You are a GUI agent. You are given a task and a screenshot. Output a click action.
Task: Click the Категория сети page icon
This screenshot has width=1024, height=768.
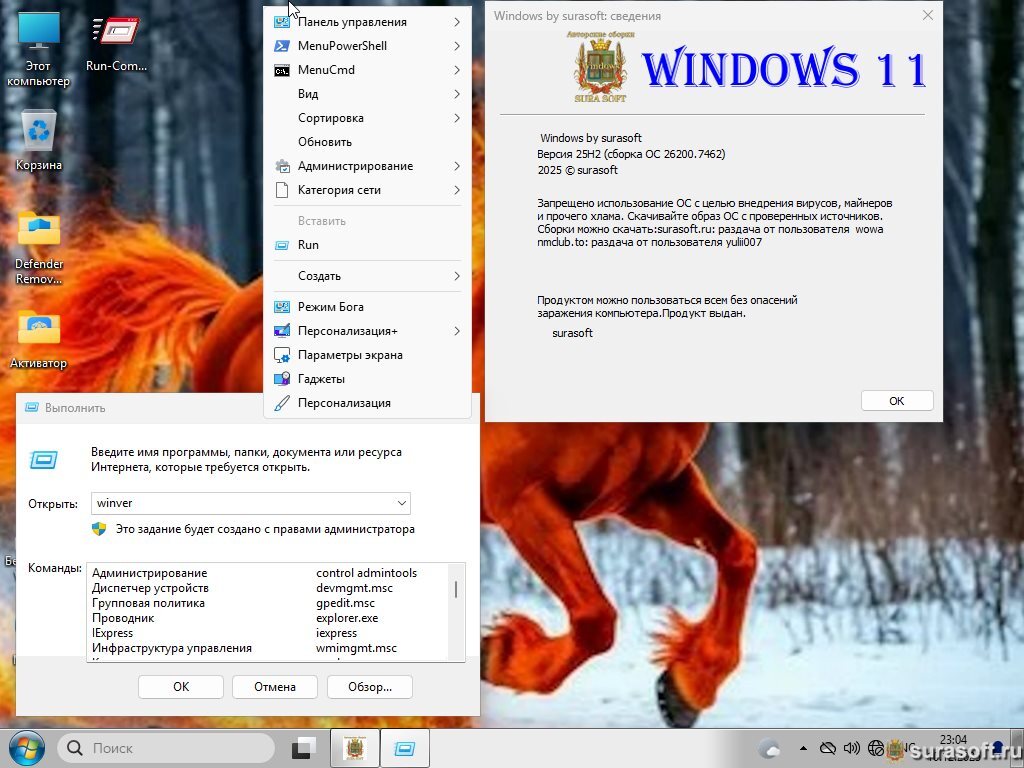point(281,190)
